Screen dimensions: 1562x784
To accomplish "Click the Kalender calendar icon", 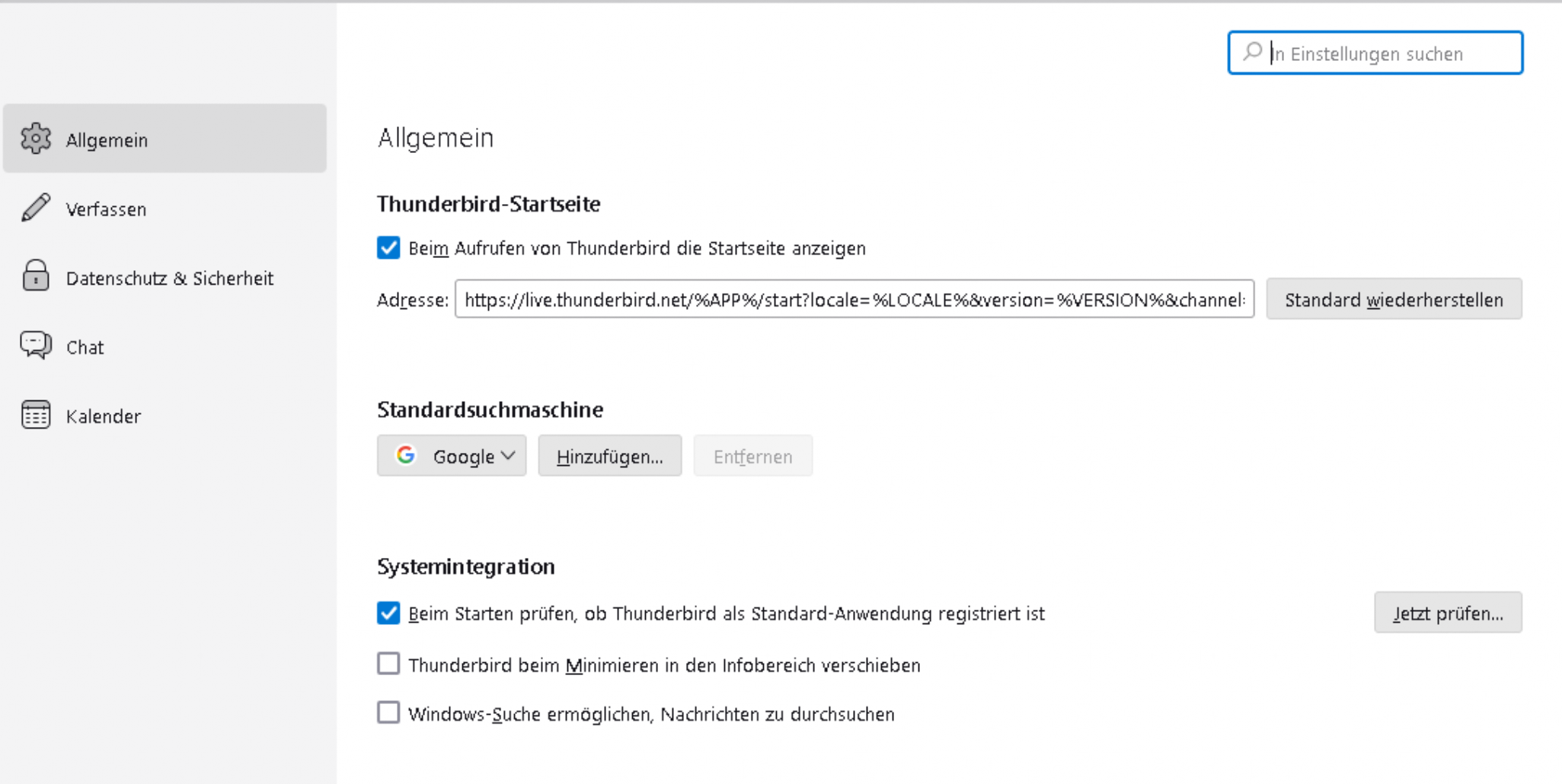I will (x=36, y=415).
